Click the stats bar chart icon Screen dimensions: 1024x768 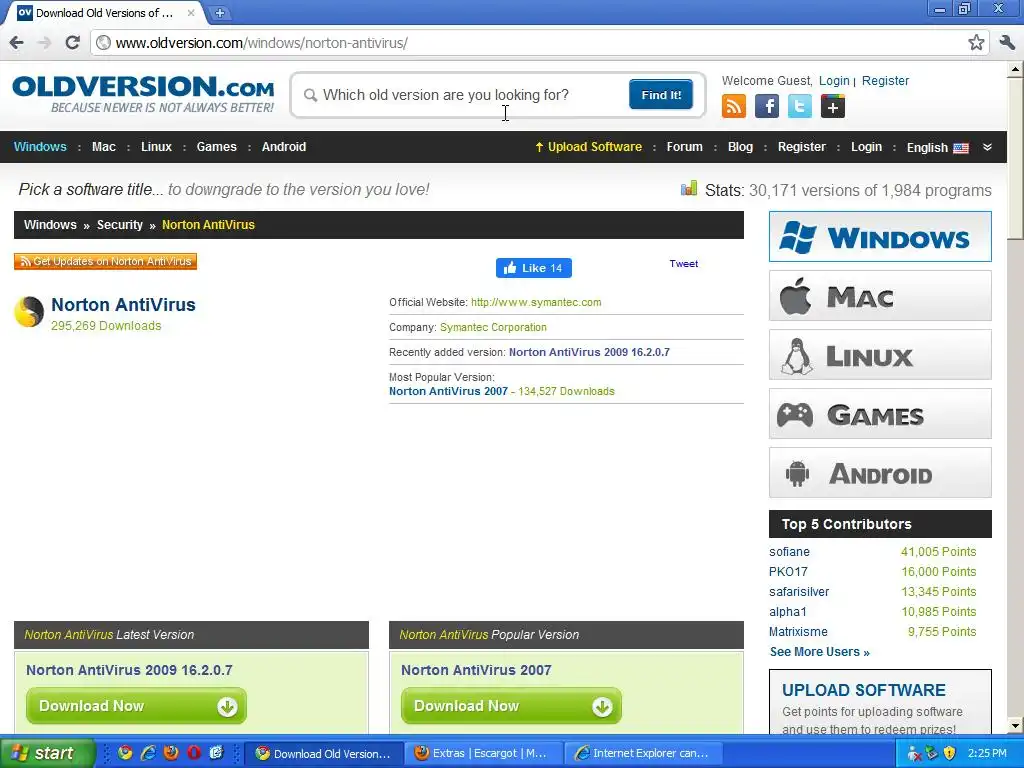point(688,189)
